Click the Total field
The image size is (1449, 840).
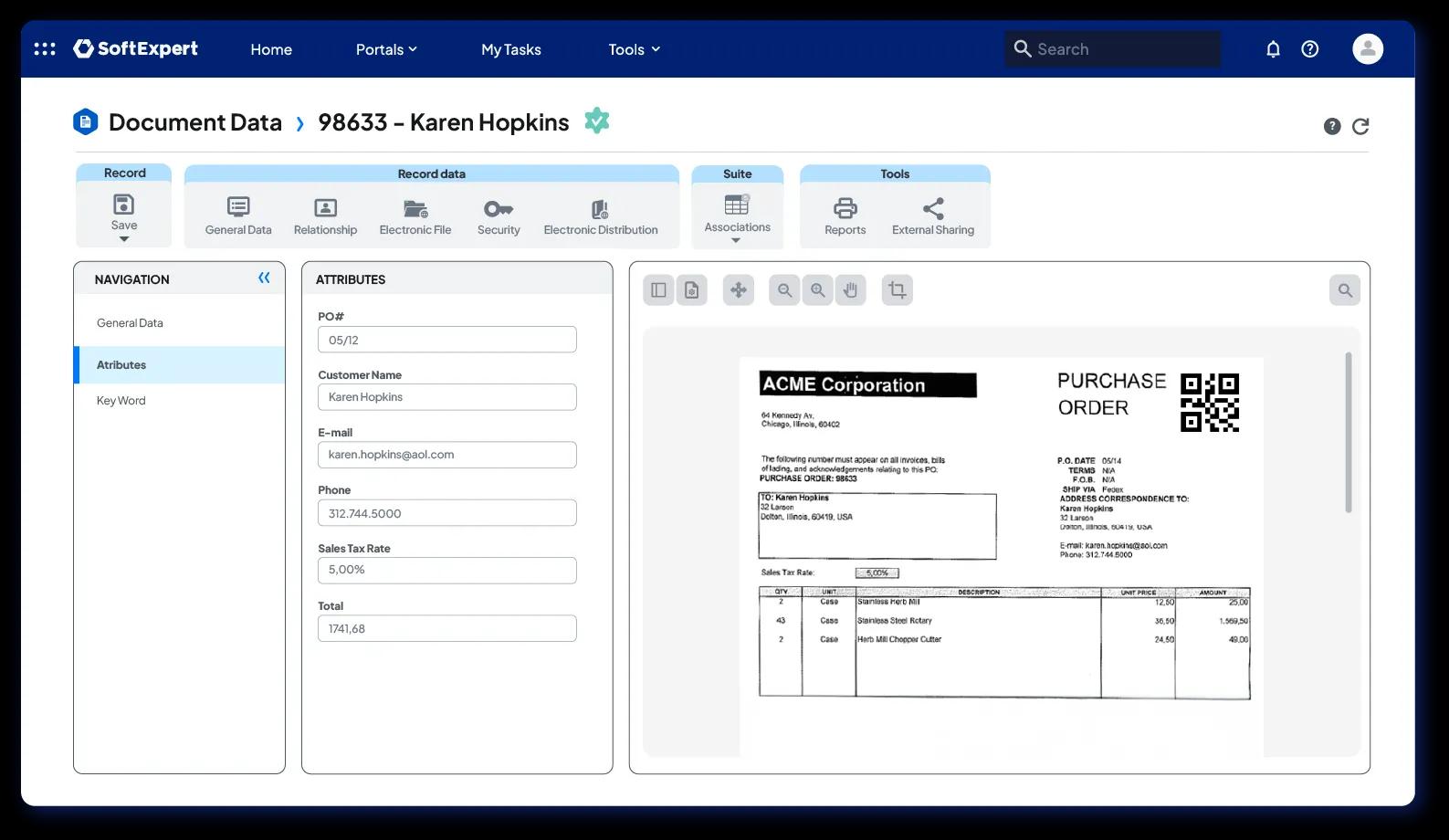tap(447, 628)
